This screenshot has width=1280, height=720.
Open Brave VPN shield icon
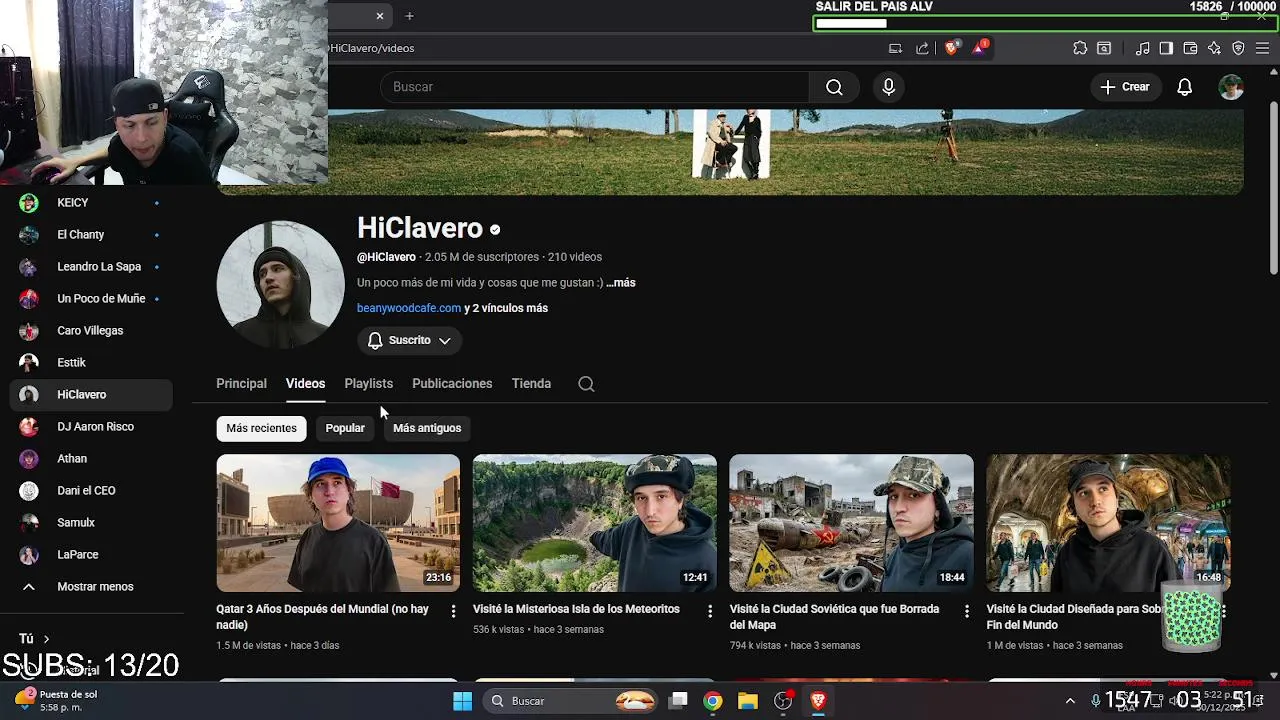(x=1238, y=48)
